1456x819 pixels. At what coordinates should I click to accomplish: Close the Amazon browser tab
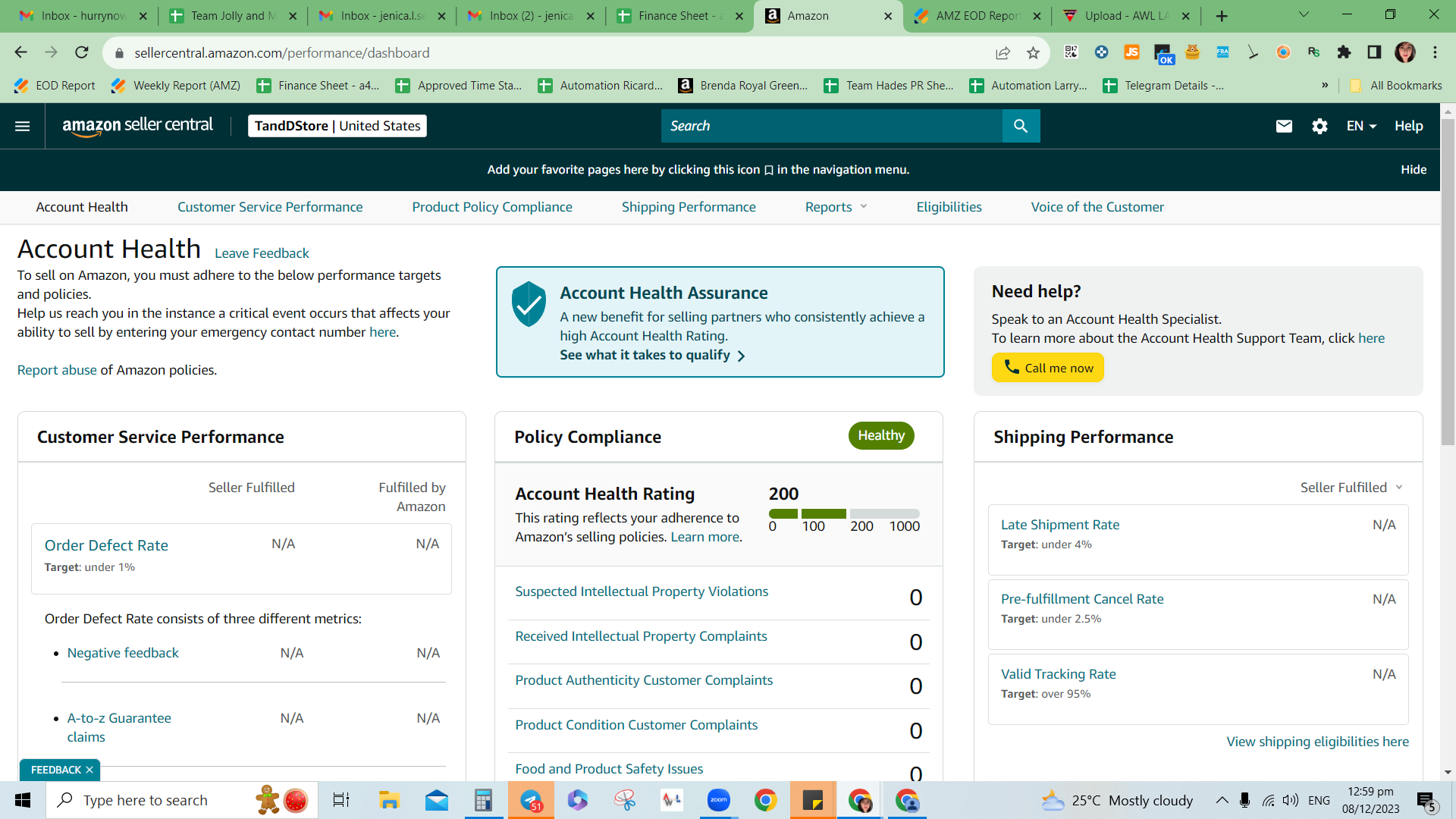coord(888,16)
